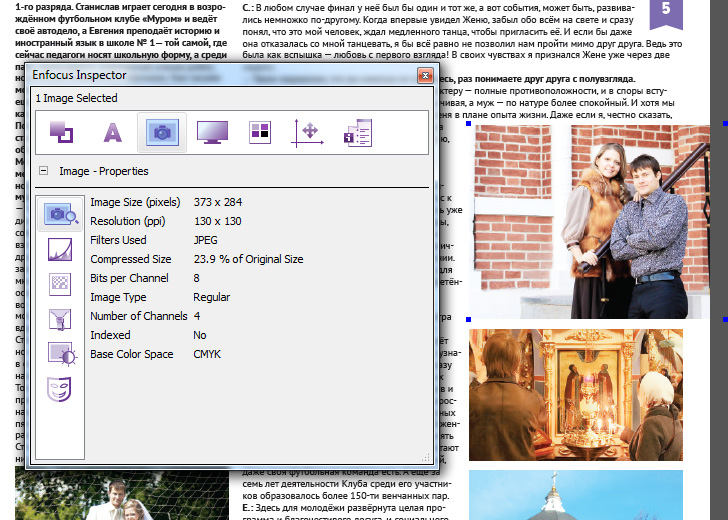Close the Enfocus Inspector window
Viewport: 728px width, 520px height.
425,75
